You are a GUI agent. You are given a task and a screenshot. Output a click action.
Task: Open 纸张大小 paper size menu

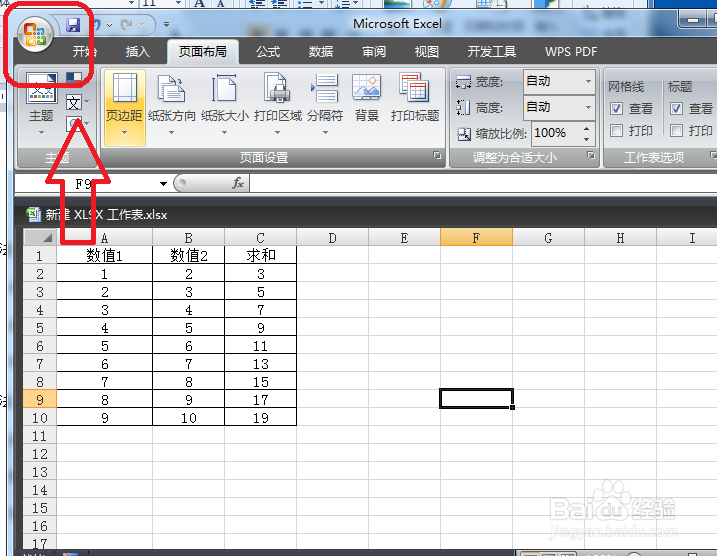[x=225, y=105]
